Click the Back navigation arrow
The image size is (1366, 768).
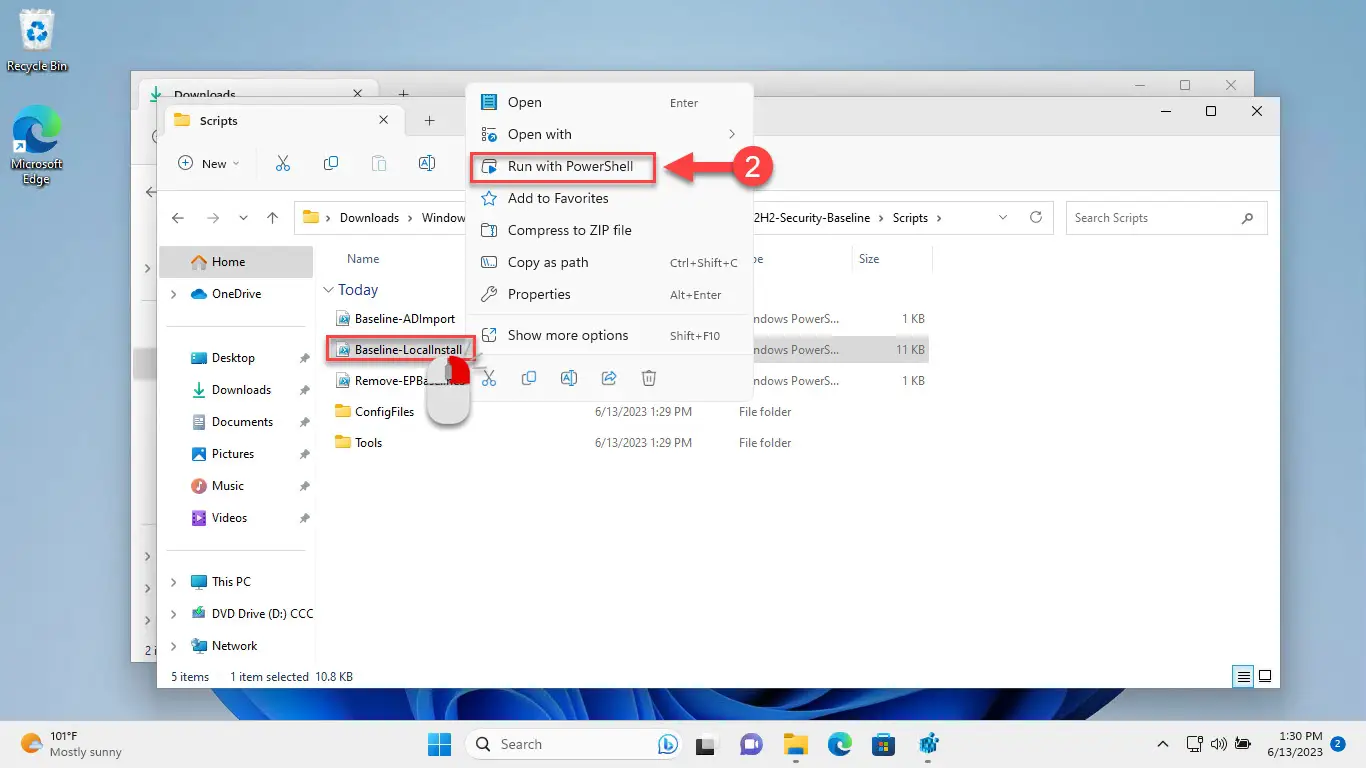[178, 218]
